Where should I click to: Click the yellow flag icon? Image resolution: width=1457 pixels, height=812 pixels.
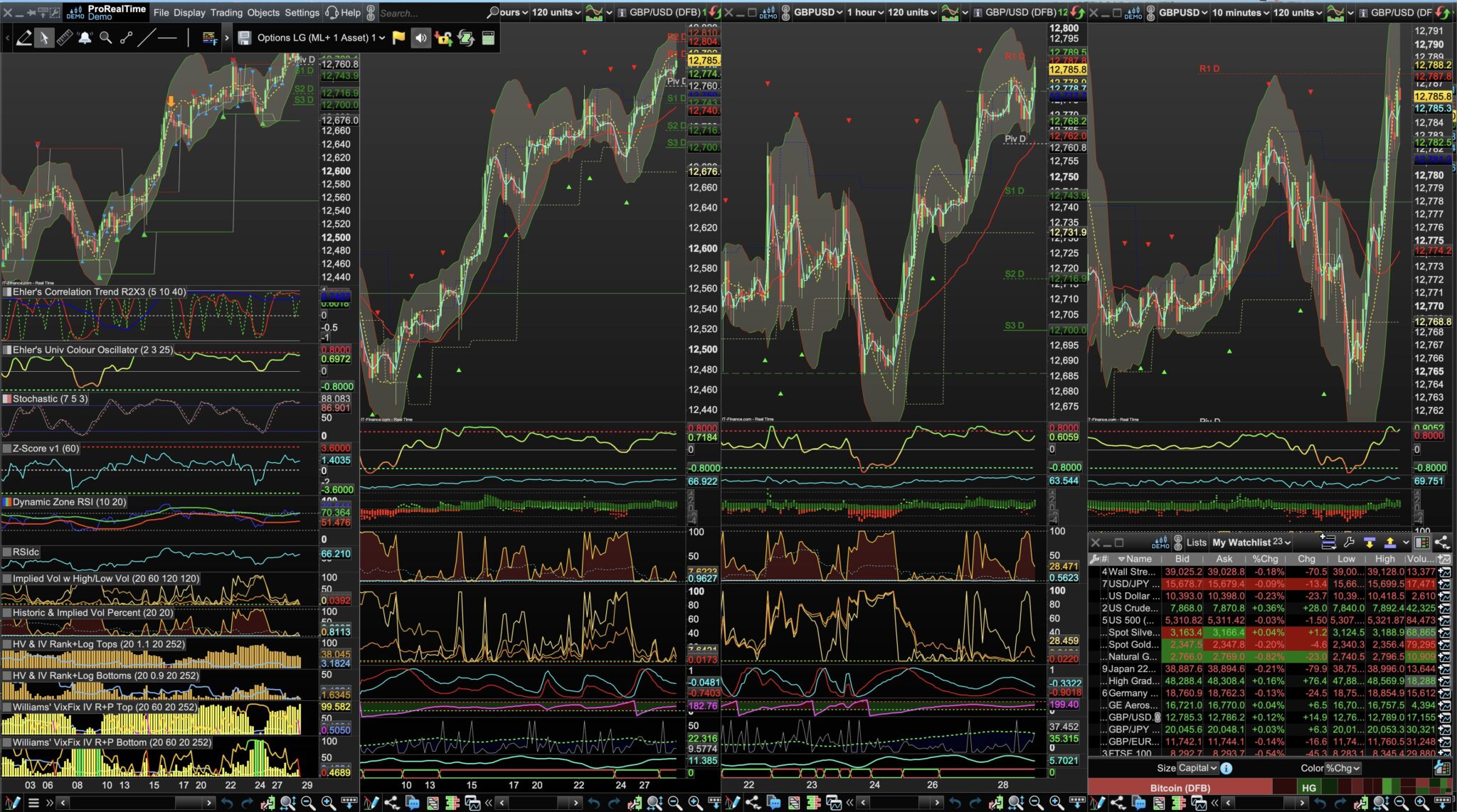[398, 38]
